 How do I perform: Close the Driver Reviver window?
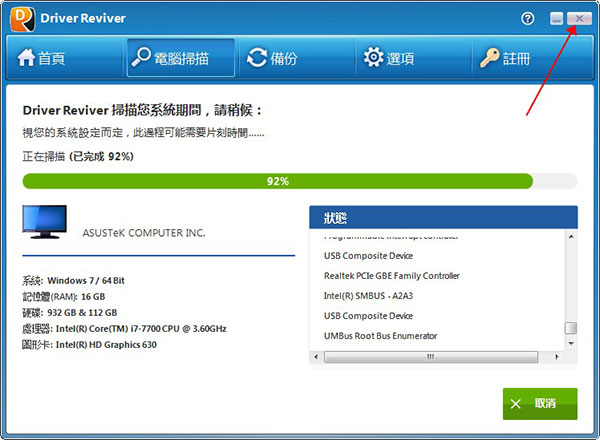579,18
